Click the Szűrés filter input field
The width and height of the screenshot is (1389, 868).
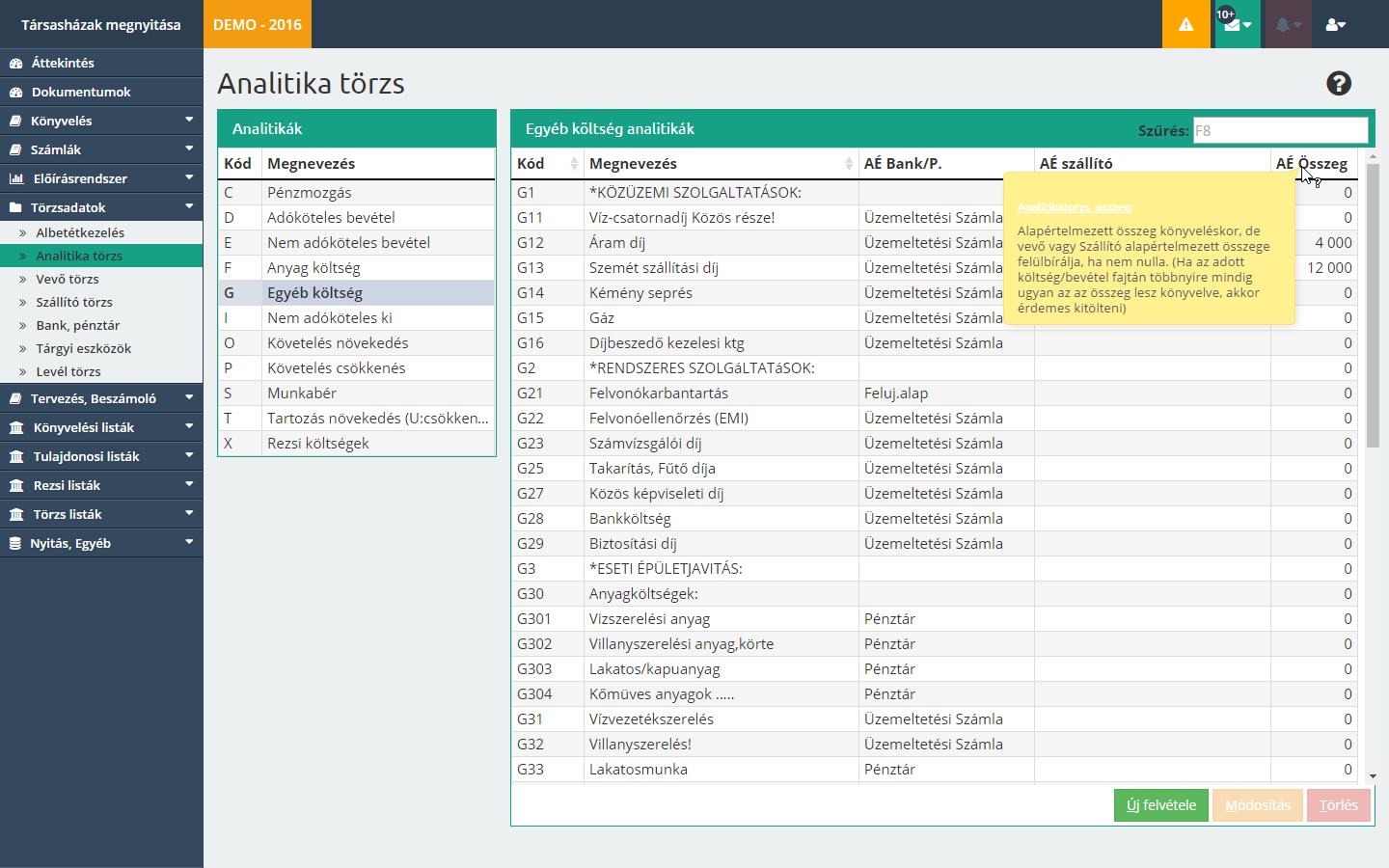(1280, 130)
